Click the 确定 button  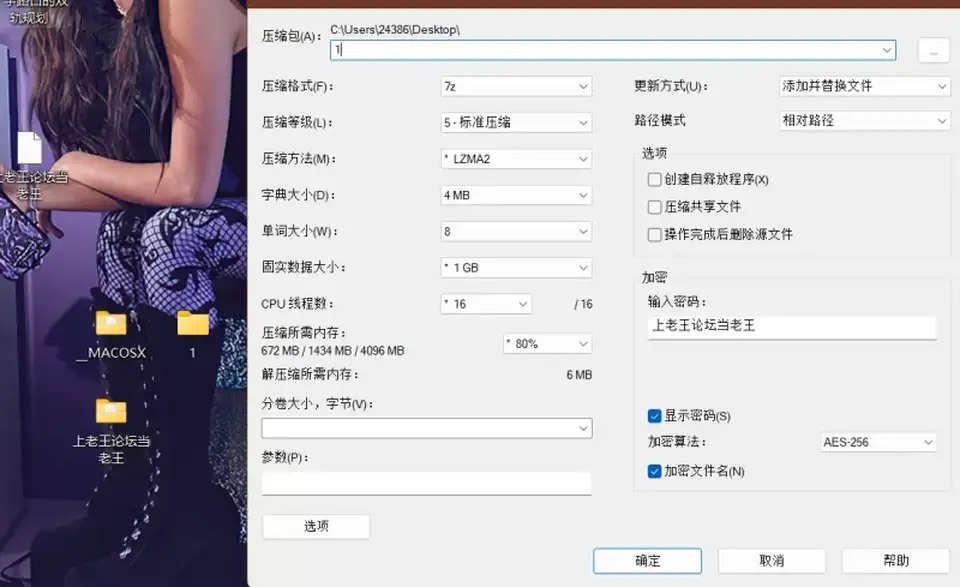coord(647,561)
